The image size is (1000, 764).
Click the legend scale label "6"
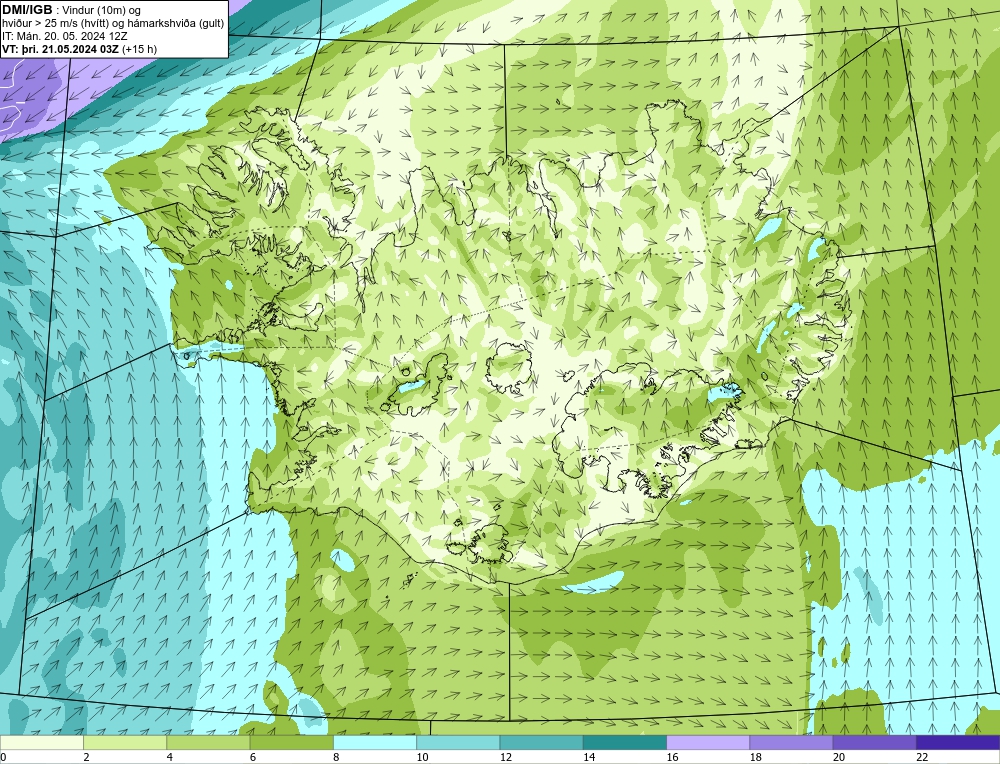(x=253, y=757)
